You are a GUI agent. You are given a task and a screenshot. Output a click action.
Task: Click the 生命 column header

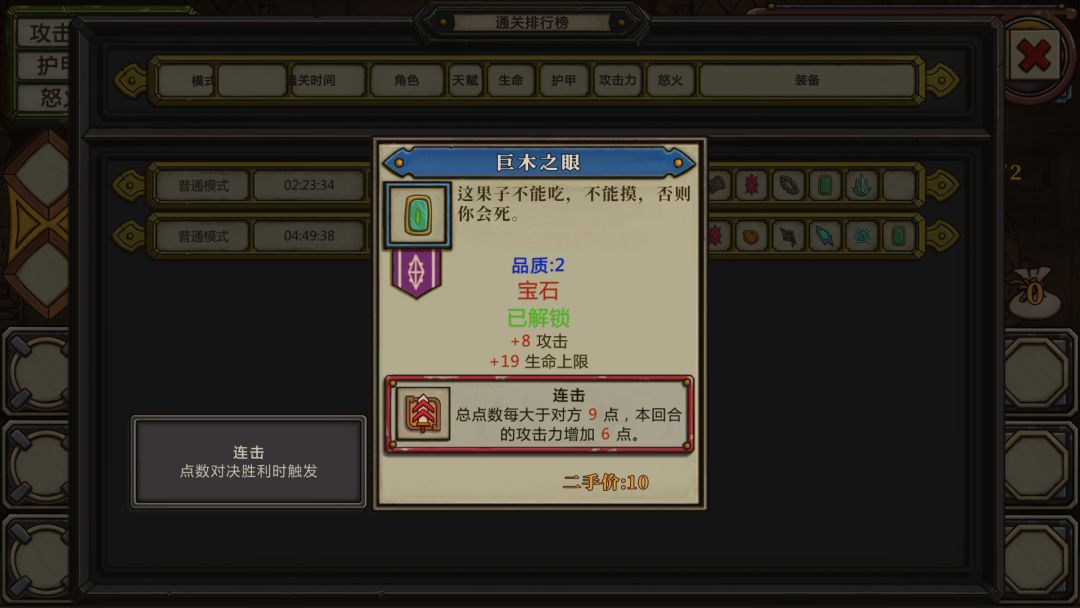tap(510, 81)
